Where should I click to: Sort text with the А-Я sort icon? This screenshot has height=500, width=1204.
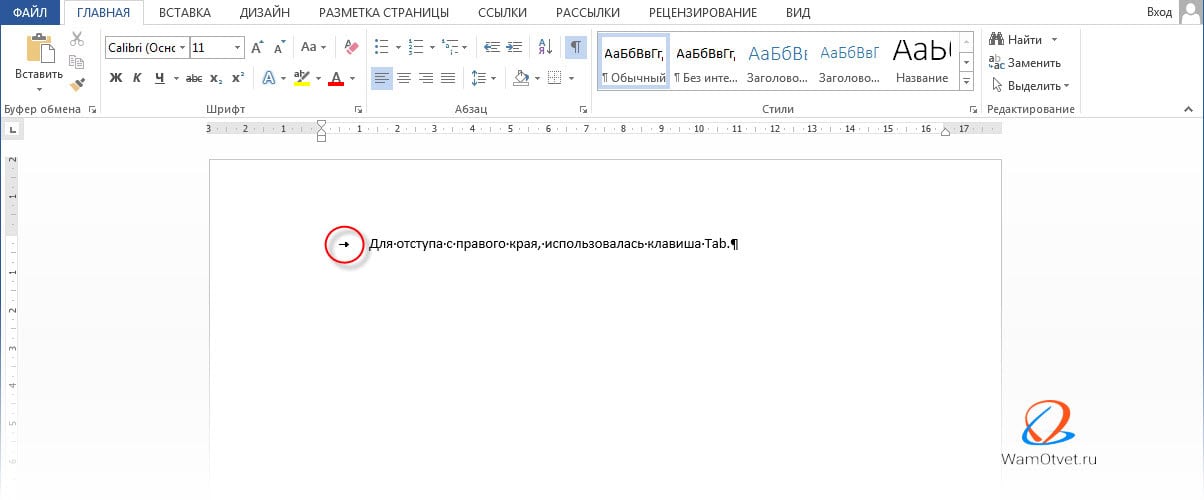click(545, 47)
